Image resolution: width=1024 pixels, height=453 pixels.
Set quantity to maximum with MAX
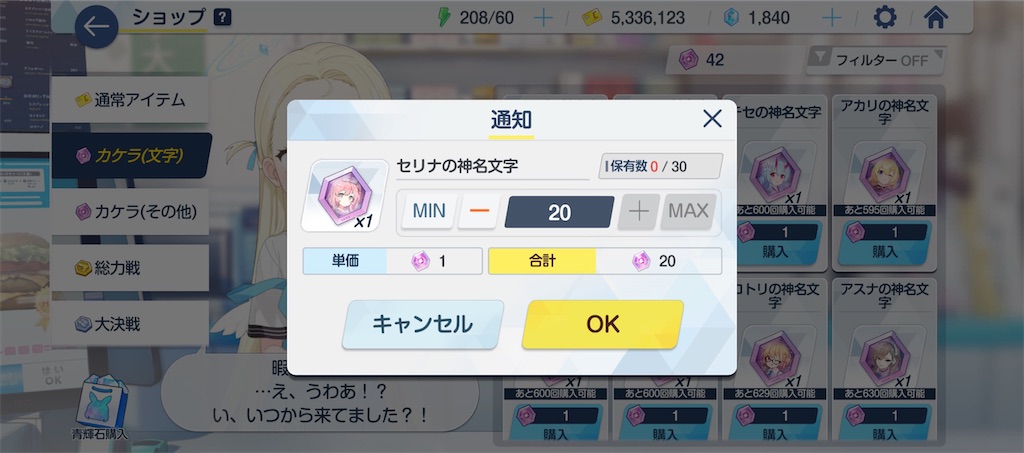(688, 211)
